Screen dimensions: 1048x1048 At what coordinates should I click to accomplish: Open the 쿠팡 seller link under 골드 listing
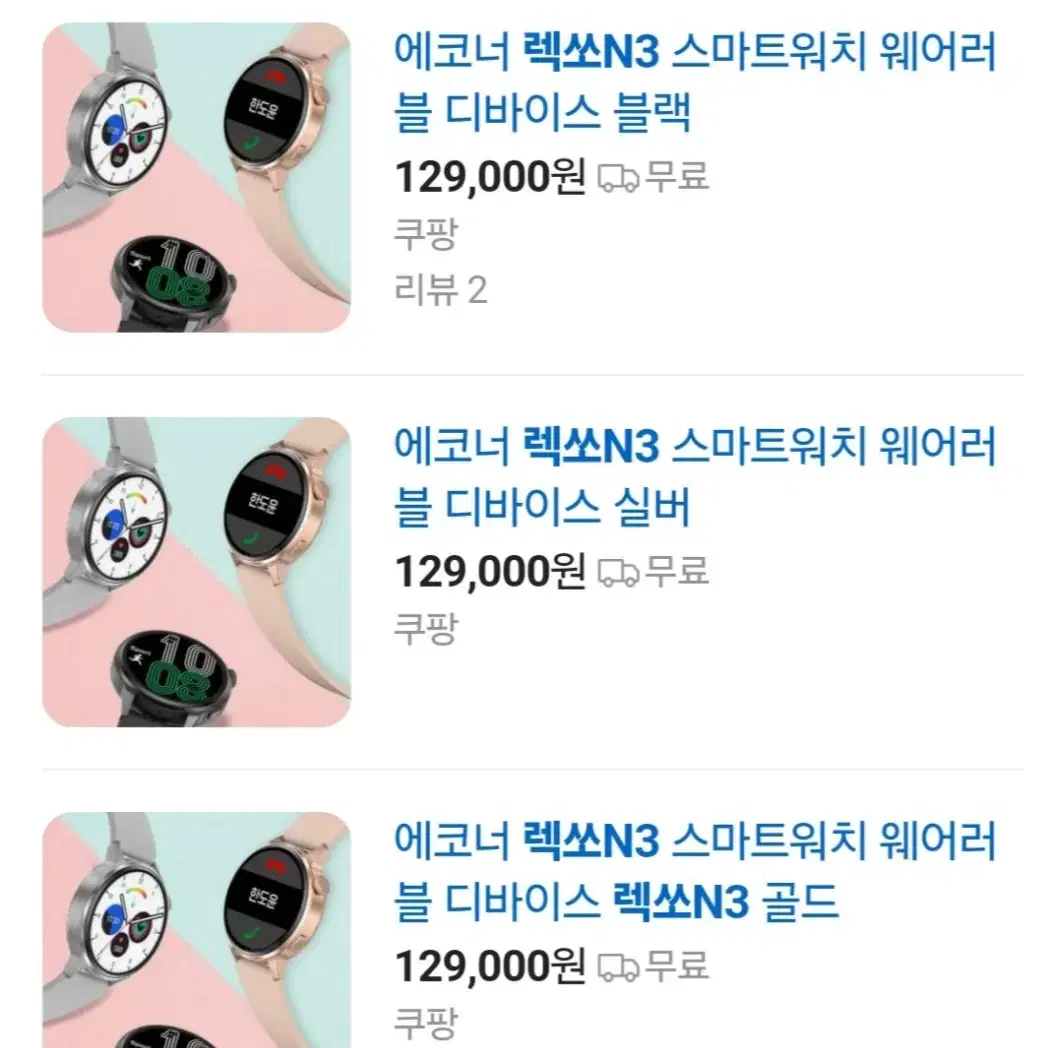pos(426,1023)
